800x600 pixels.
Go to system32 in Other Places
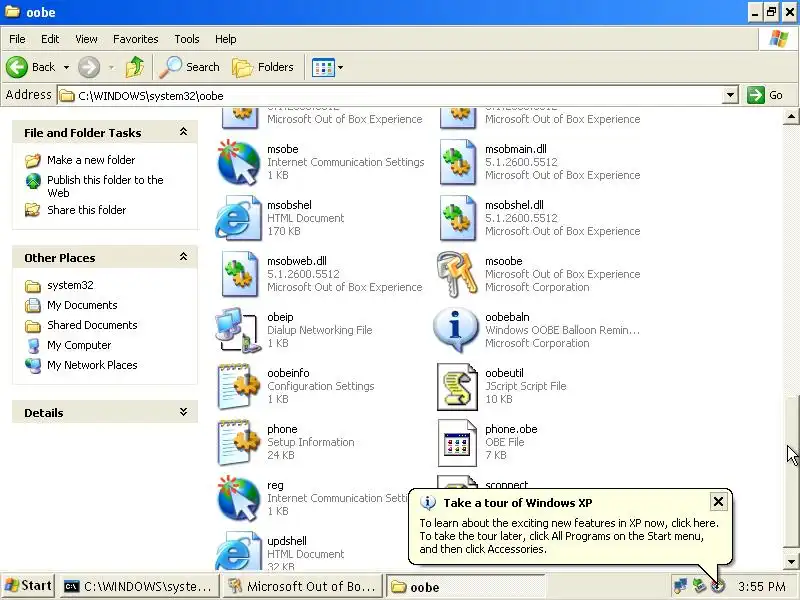click(x=70, y=285)
